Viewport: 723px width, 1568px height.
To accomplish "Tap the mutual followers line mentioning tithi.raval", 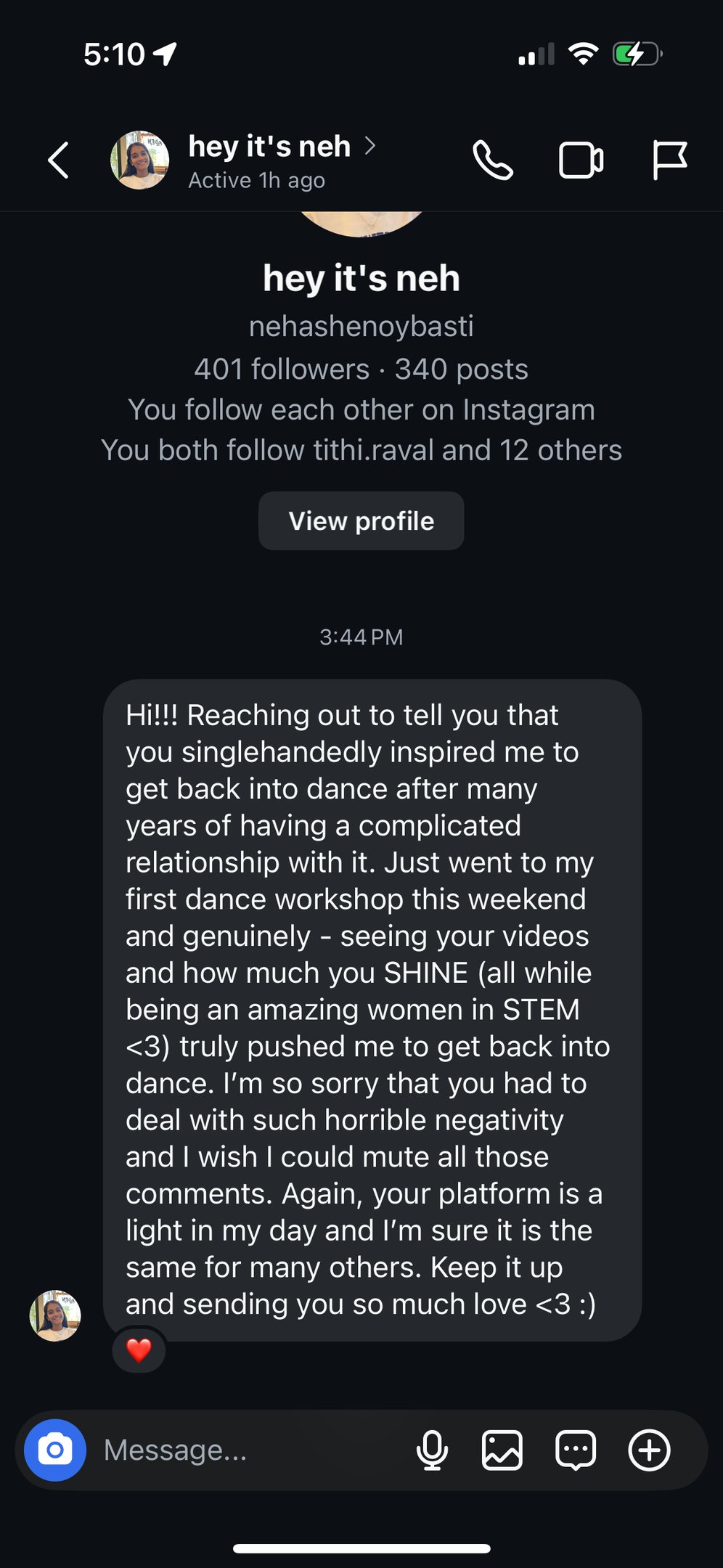I will pos(361,450).
